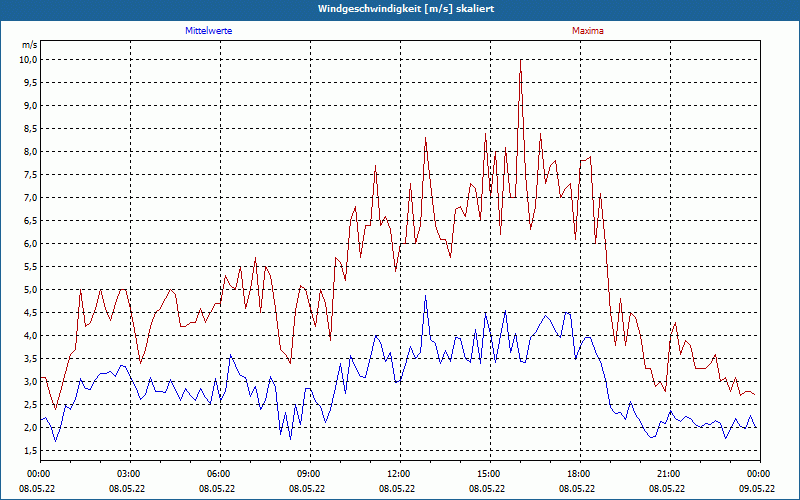Click the 09.05.22 date label
The image size is (800, 500).
757,488
